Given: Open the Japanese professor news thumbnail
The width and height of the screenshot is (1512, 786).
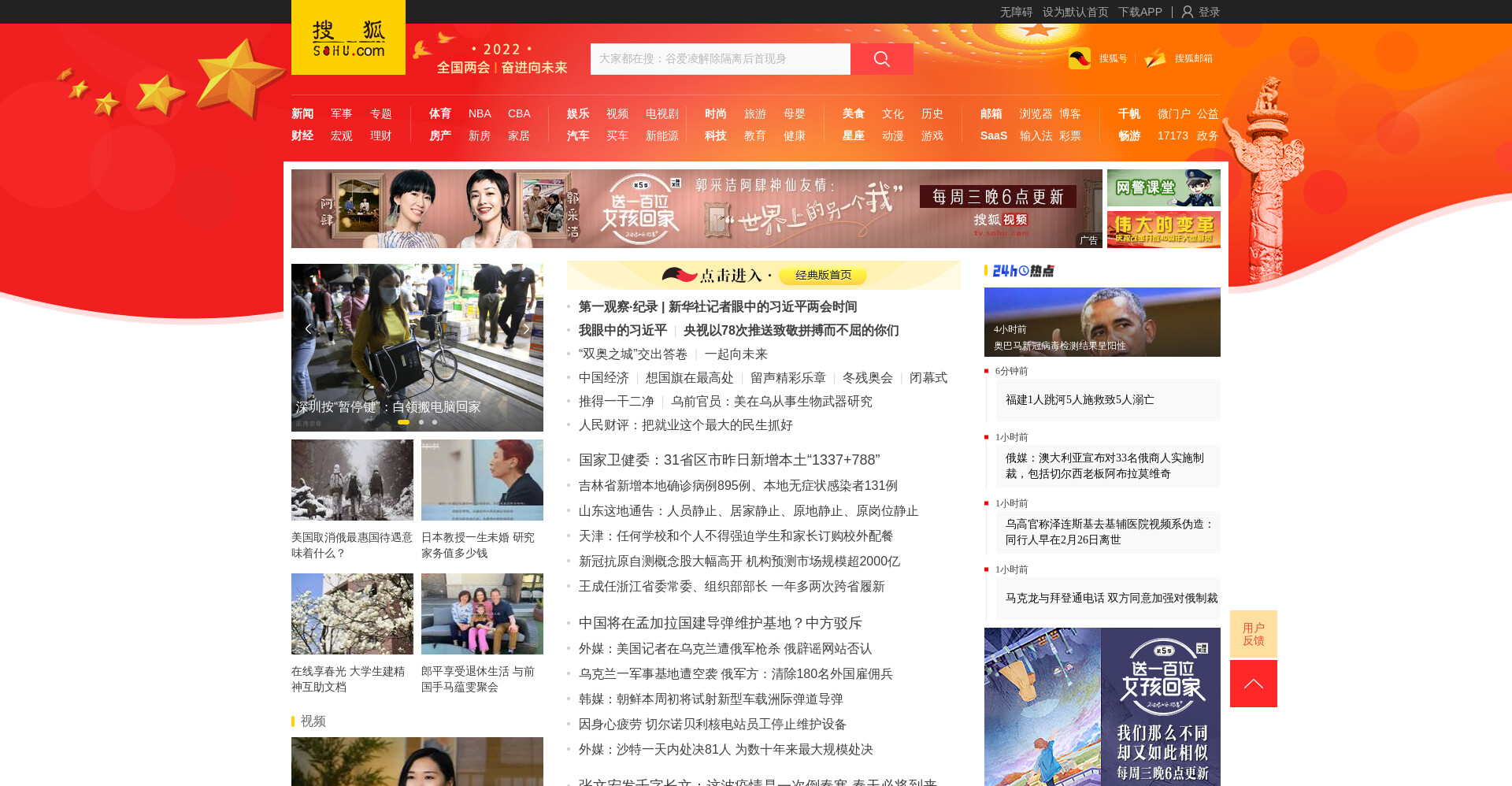Looking at the screenshot, I should pos(482,480).
